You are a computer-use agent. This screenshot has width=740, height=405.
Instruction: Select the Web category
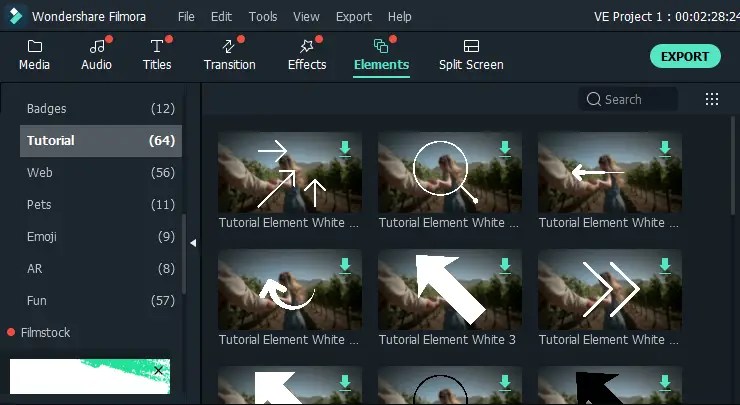point(101,173)
